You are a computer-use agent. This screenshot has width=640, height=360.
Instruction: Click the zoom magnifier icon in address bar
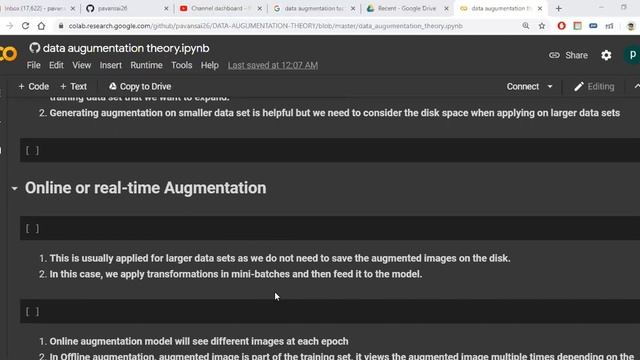click(x=526, y=26)
